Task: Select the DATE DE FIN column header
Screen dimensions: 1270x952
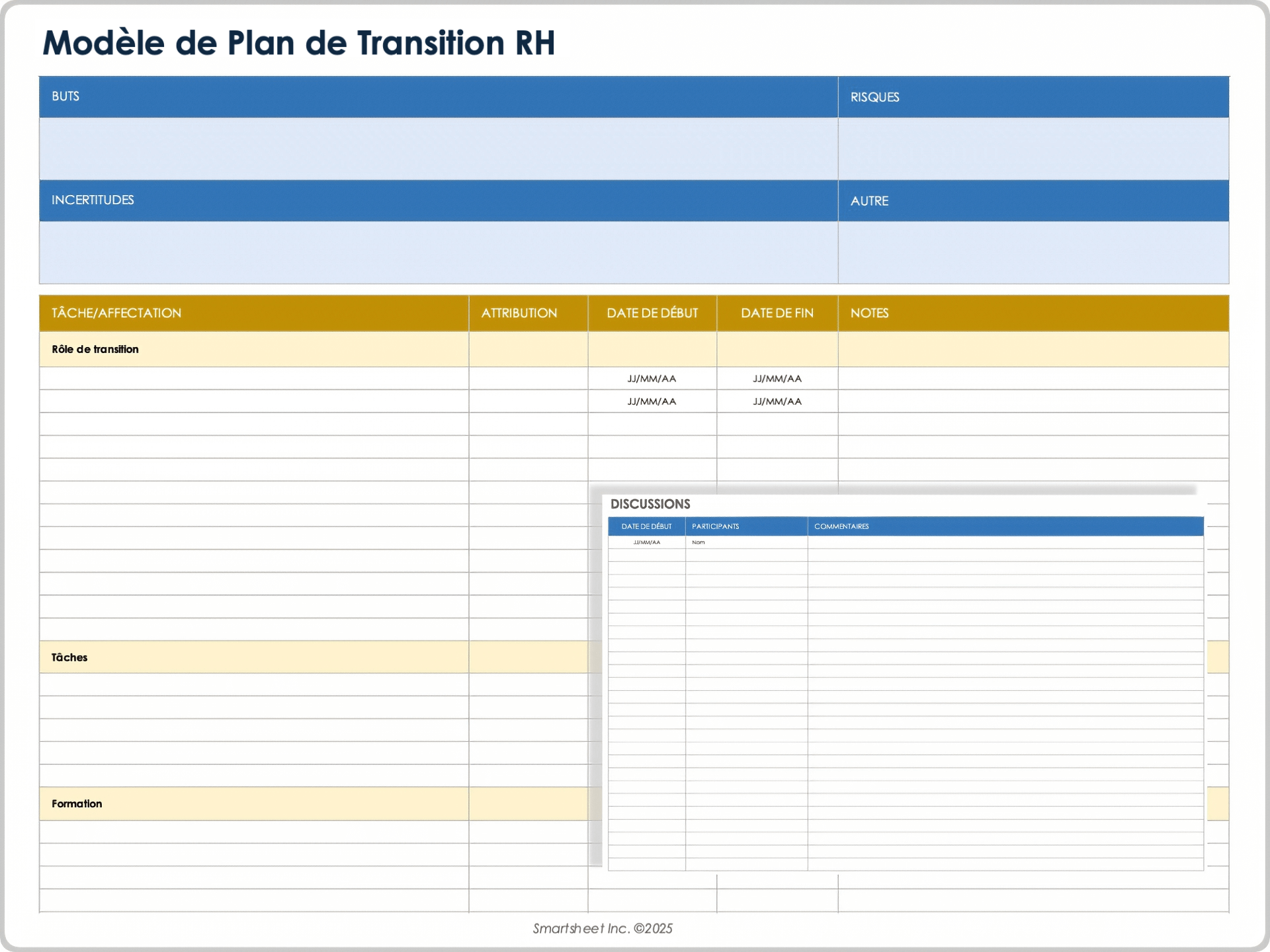Action: 777,313
